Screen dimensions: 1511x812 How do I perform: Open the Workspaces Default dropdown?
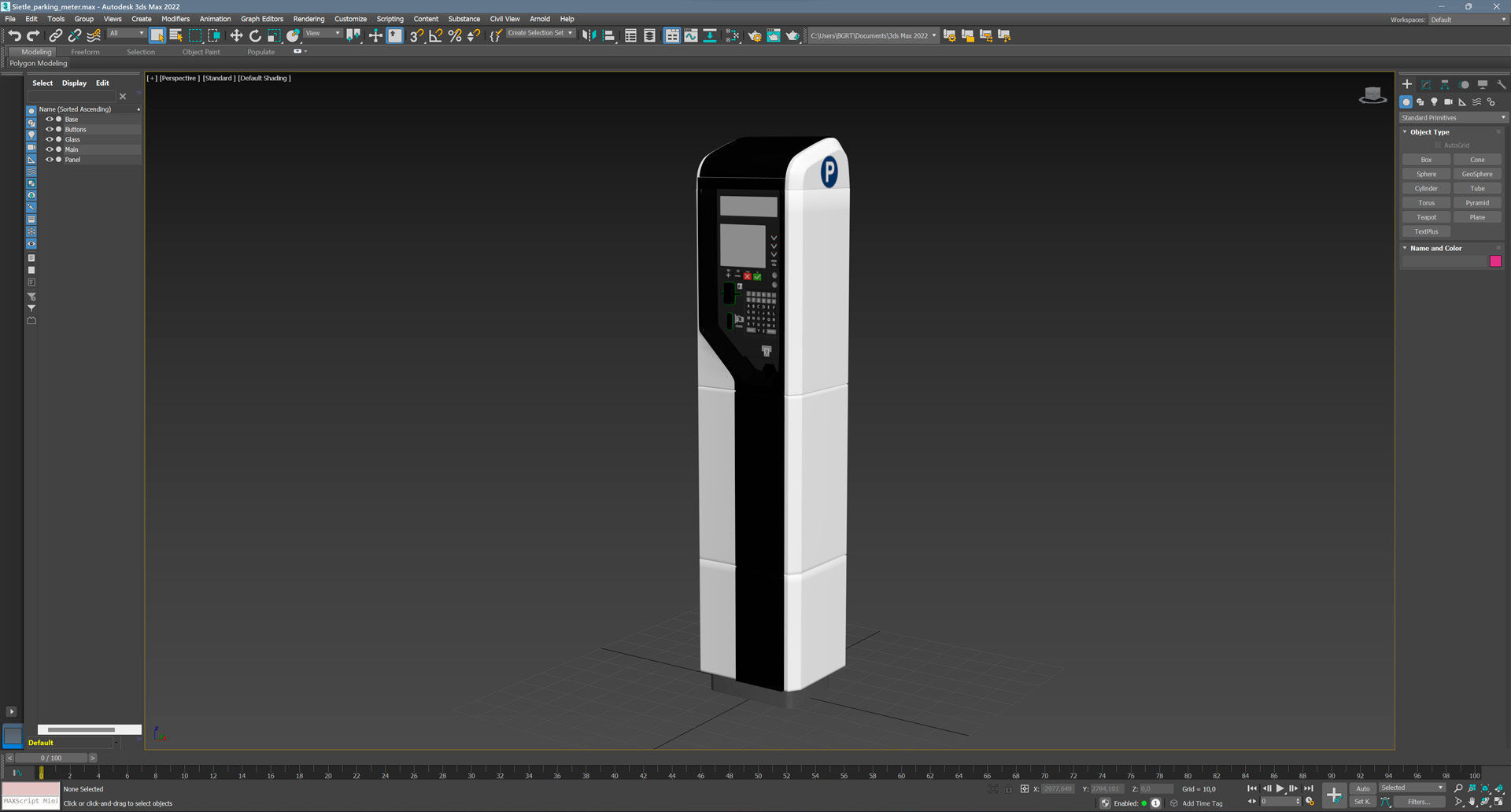click(x=1468, y=20)
